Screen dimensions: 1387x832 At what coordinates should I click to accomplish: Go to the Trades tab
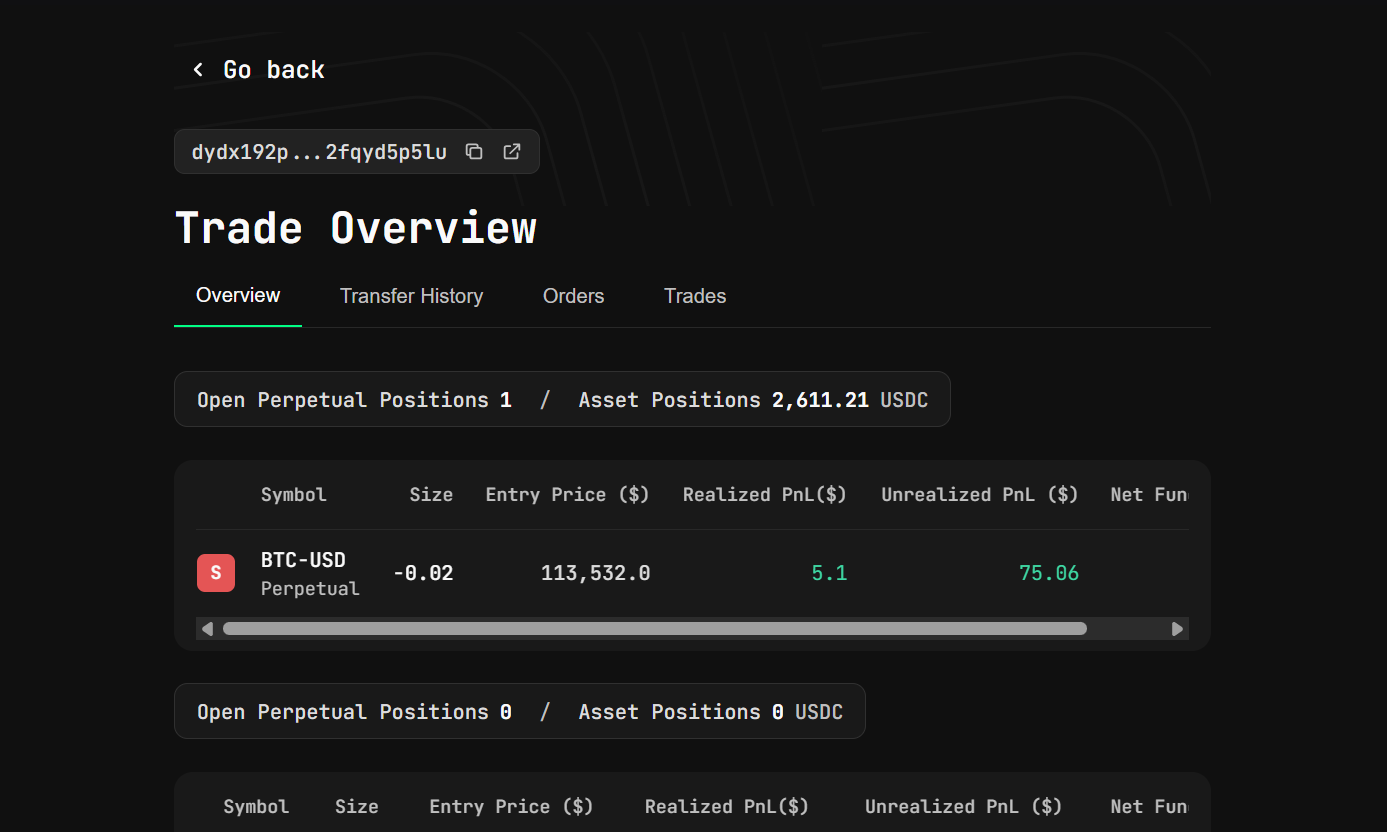point(695,296)
